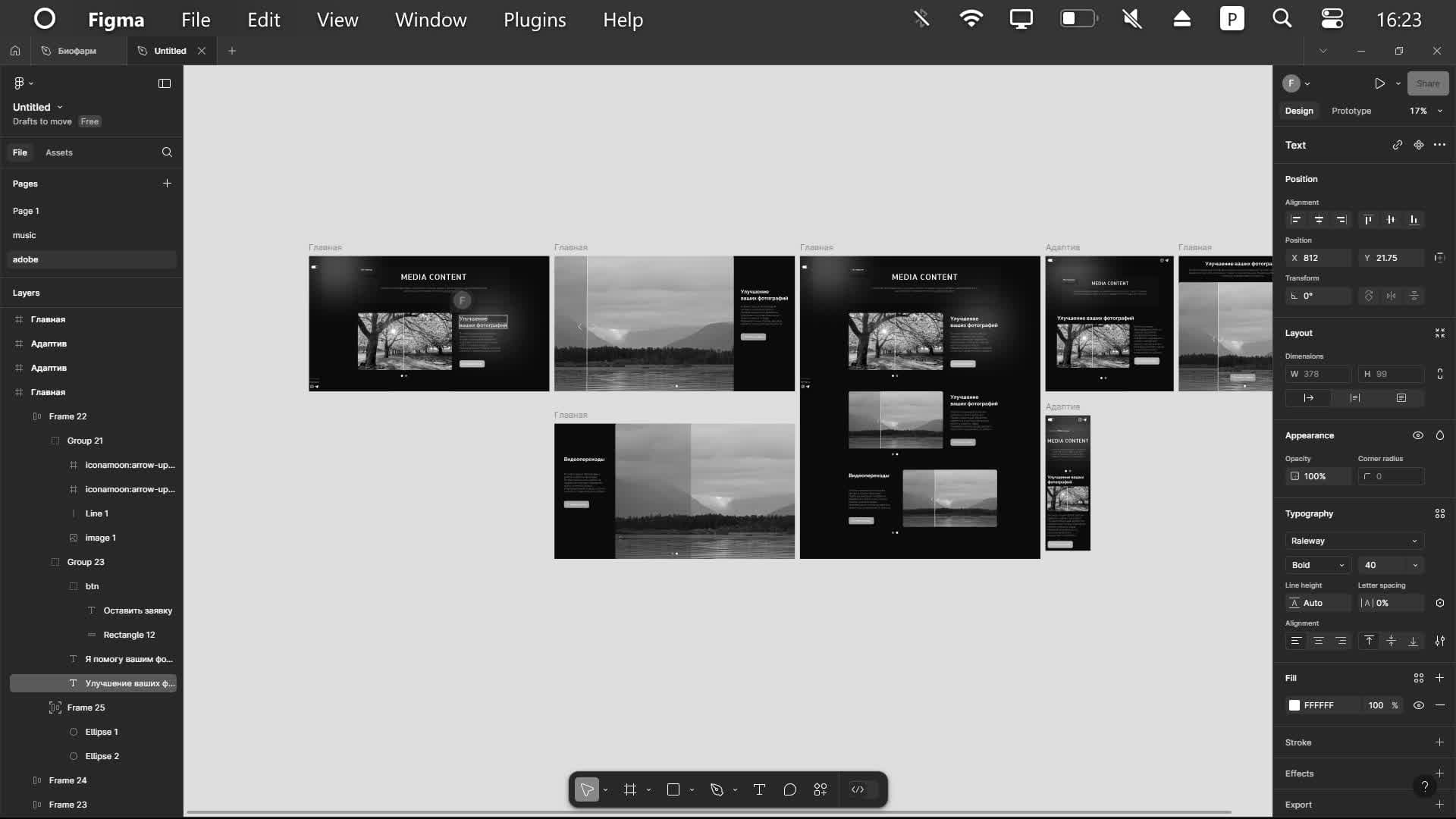Select the Pen tool
The width and height of the screenshot is (1456, 819).
pyautogui.click(x=717, y=789)
